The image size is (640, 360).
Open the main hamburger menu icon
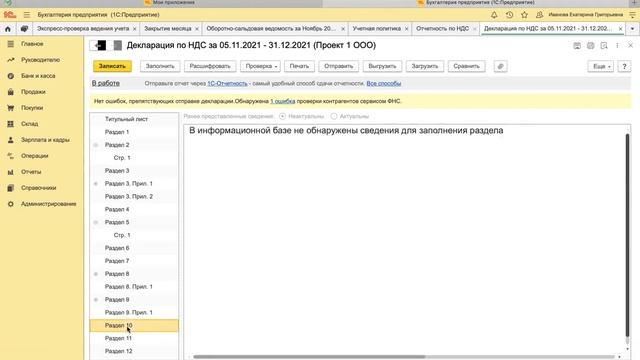(x=27, y=15)
